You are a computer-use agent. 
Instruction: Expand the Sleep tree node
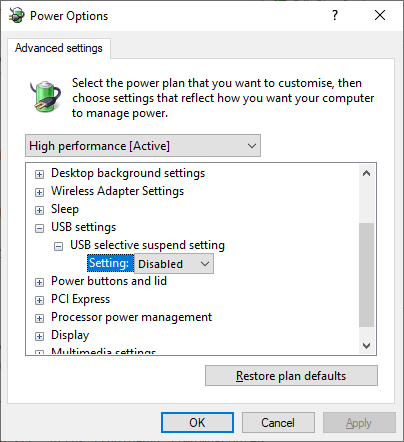[39, 210]
